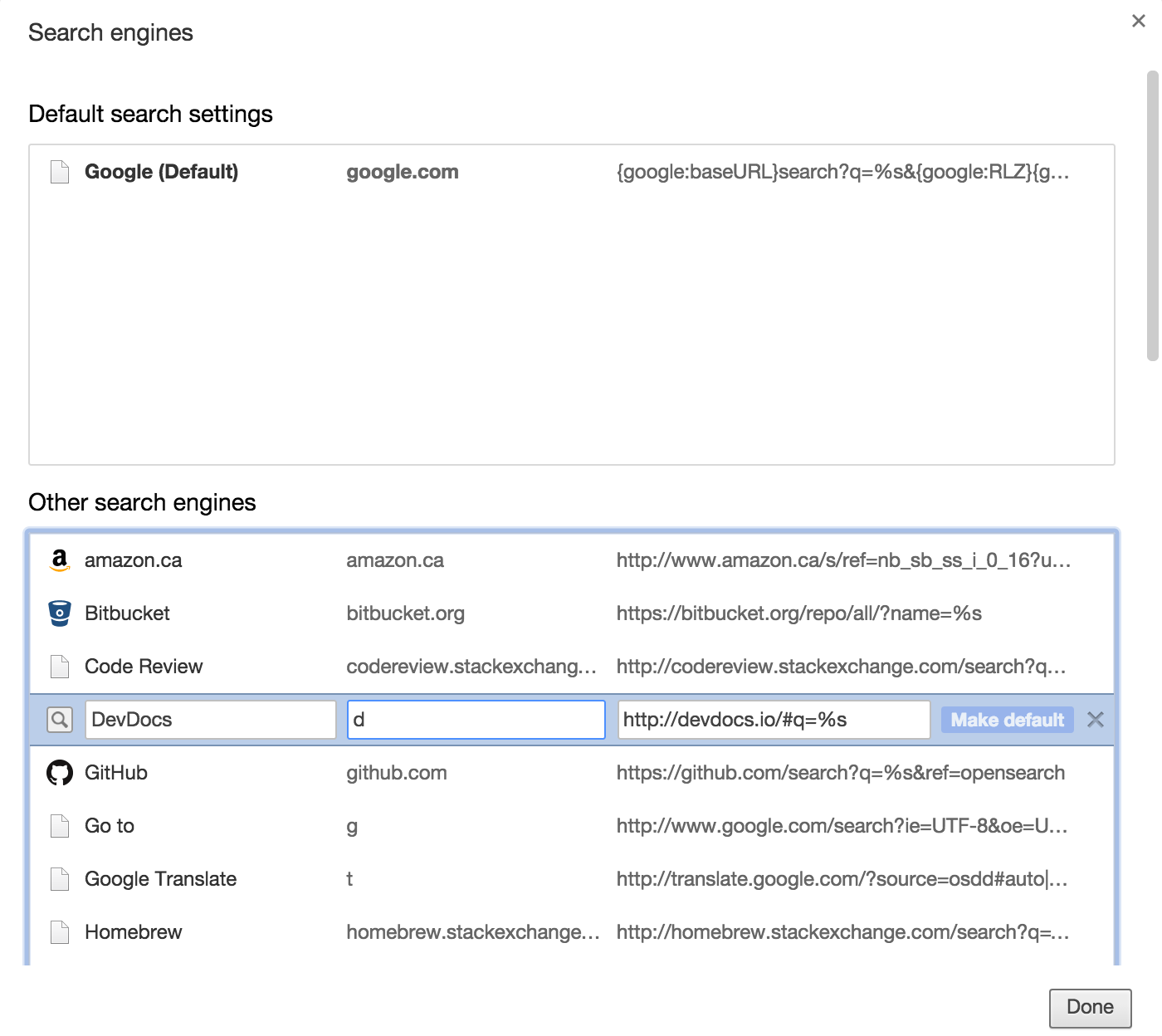The height and width of the screenshot is (1036, 1162).
Task: Click the github.com keyword
Action: pyautogui.click(x=397, y=773)
